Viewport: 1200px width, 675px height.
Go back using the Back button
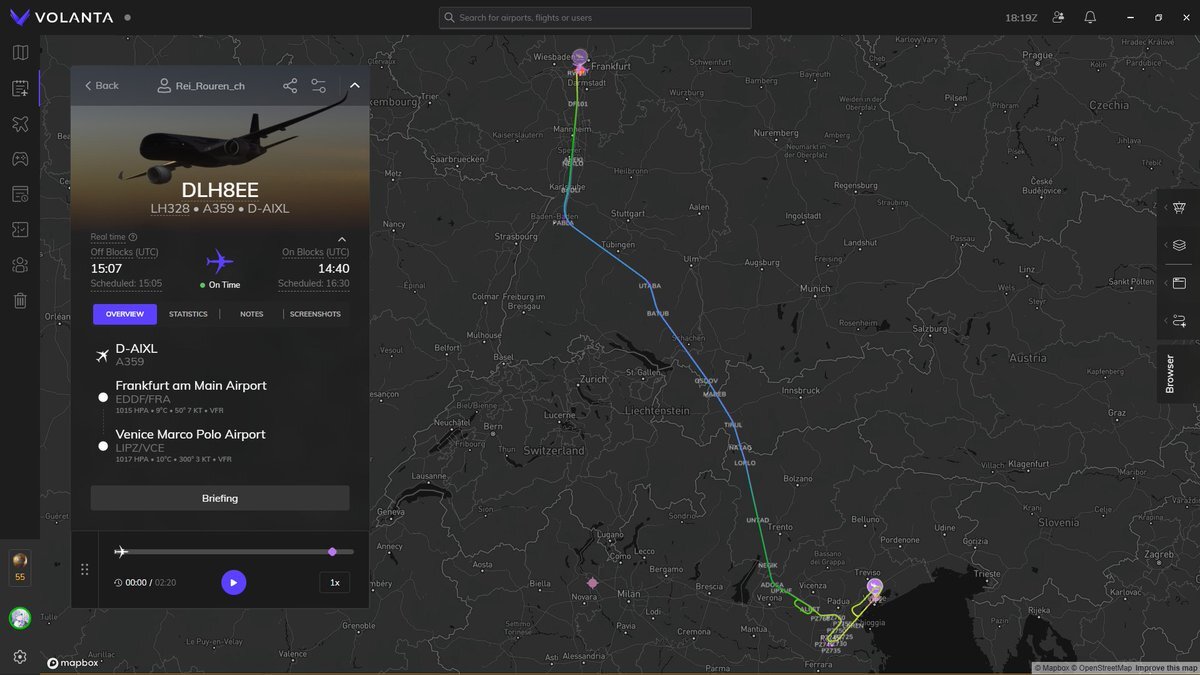pyautogui.click(x=101, y=86)
